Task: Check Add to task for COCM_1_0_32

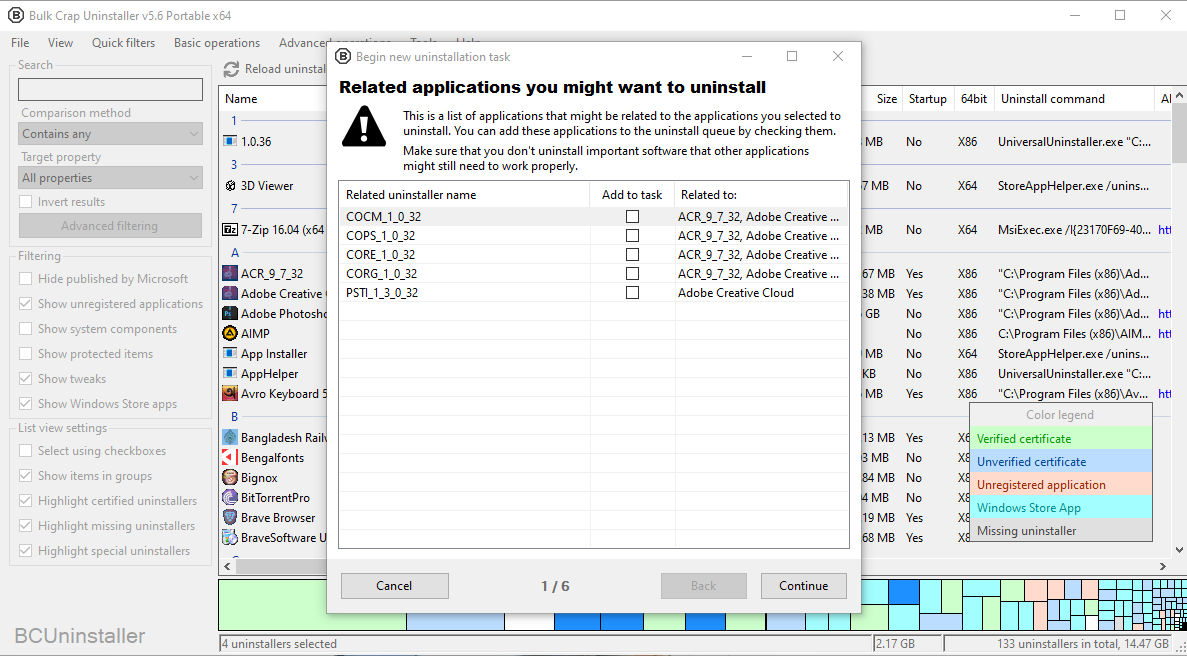Action: (632, 216)
